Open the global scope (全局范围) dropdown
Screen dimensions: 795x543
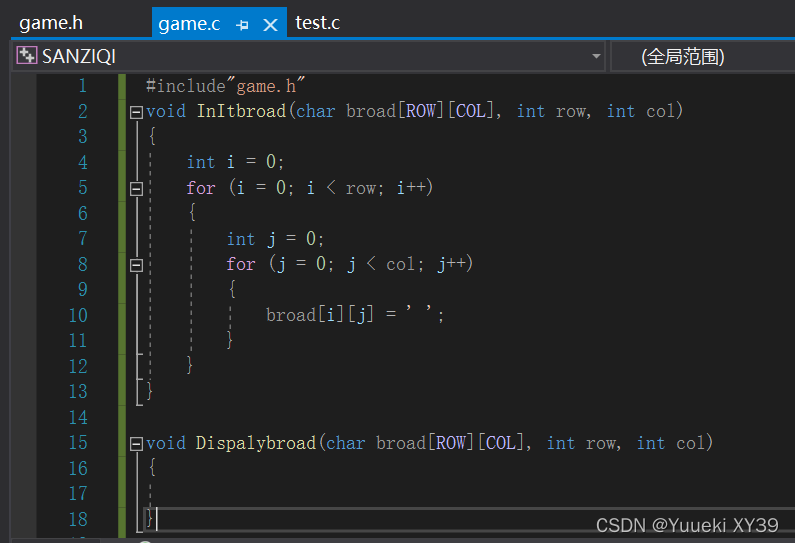tap(703, 56)
